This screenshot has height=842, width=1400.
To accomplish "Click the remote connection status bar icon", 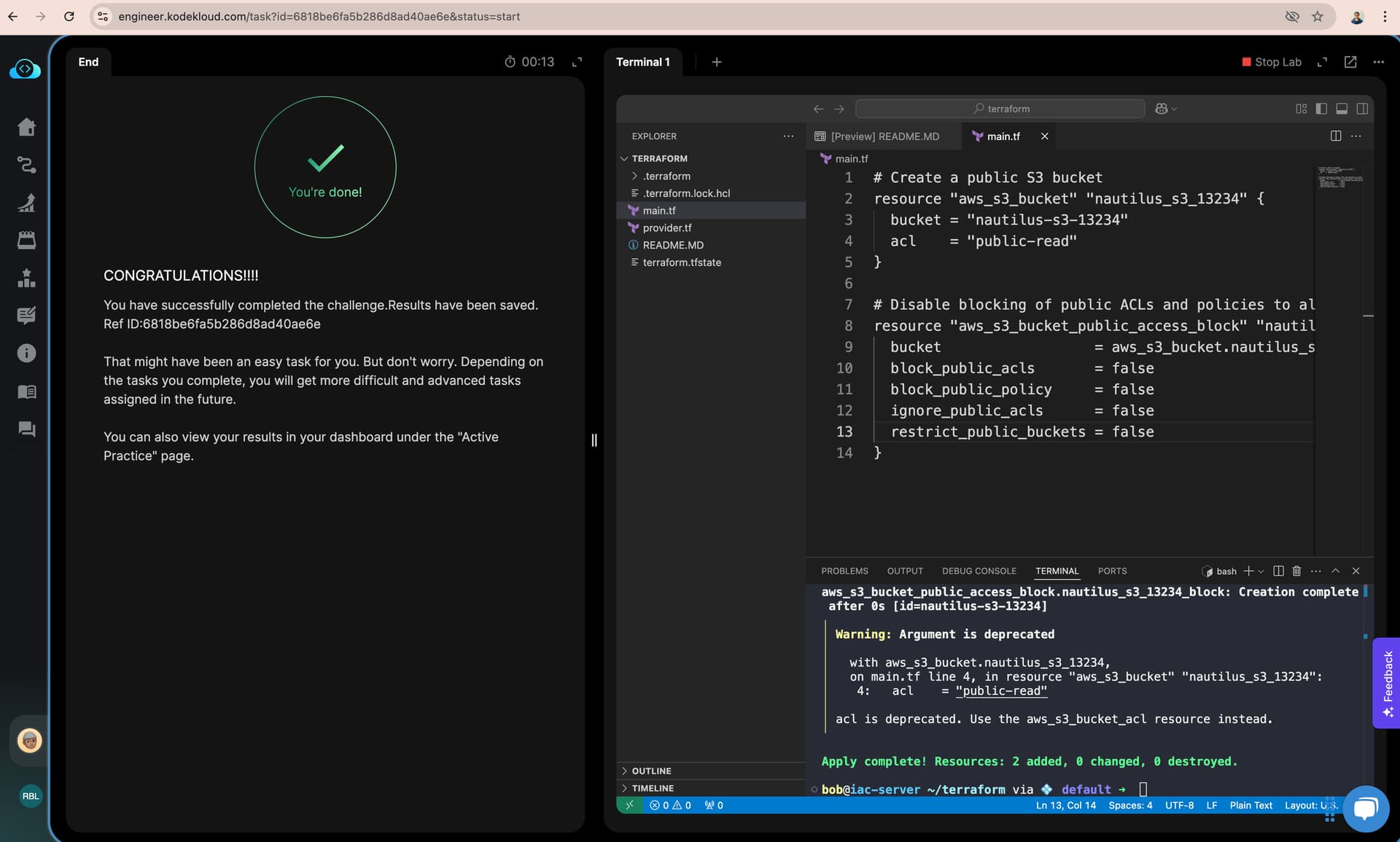I will (x=629, y=805).
